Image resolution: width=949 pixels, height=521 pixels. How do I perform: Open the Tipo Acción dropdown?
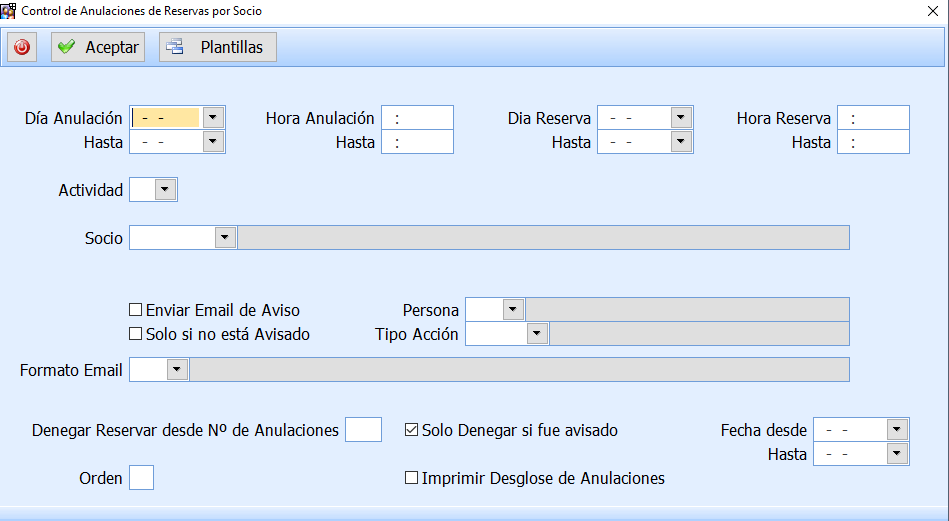(537, 334)
